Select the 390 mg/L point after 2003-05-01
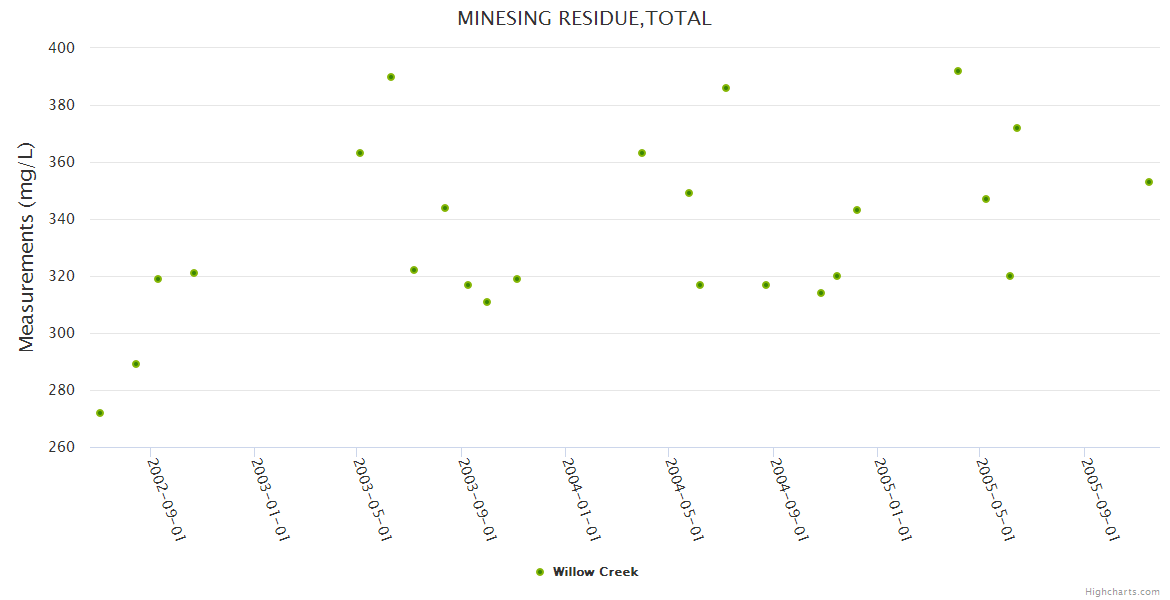1170x600 pixels. pyautogui.click(x=391, y=77)
